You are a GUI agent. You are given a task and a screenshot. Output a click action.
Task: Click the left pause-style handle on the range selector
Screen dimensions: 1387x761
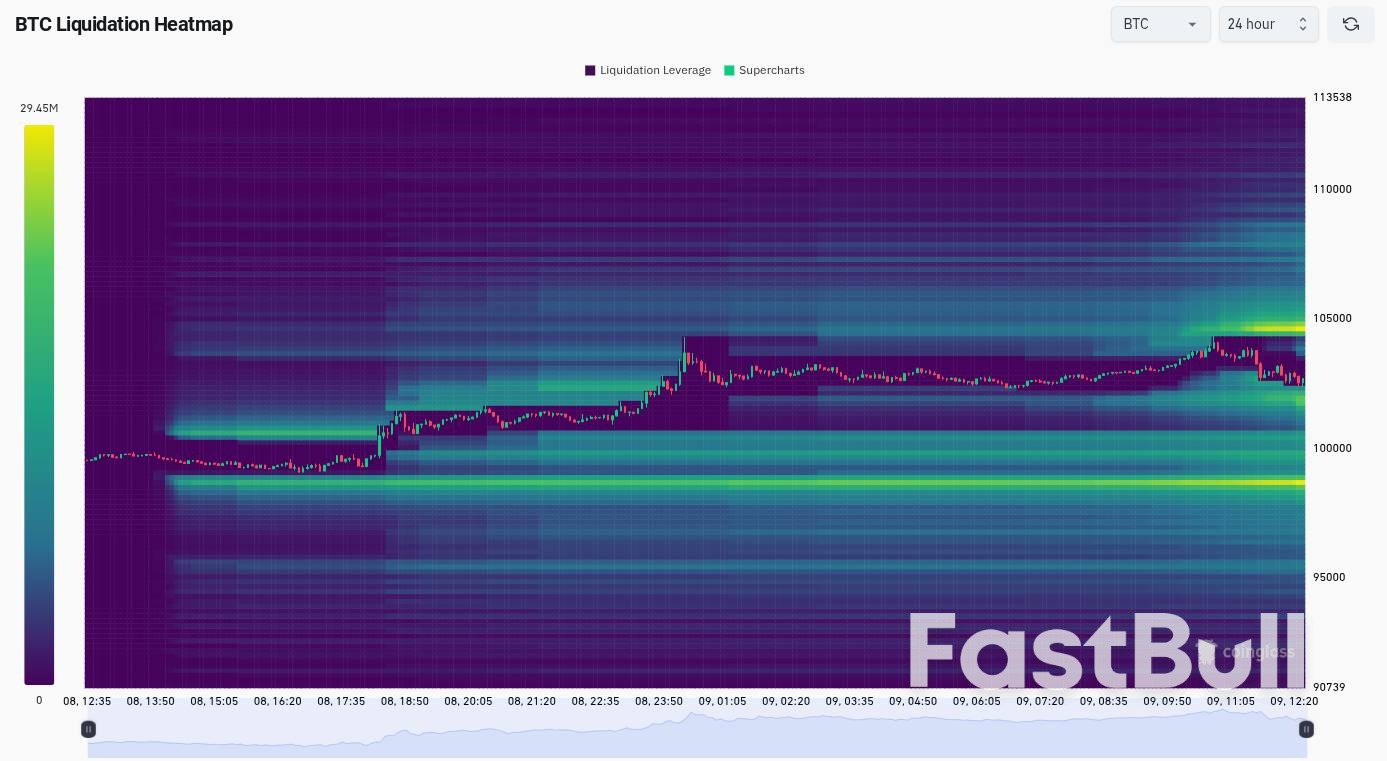tap(88, 729)
